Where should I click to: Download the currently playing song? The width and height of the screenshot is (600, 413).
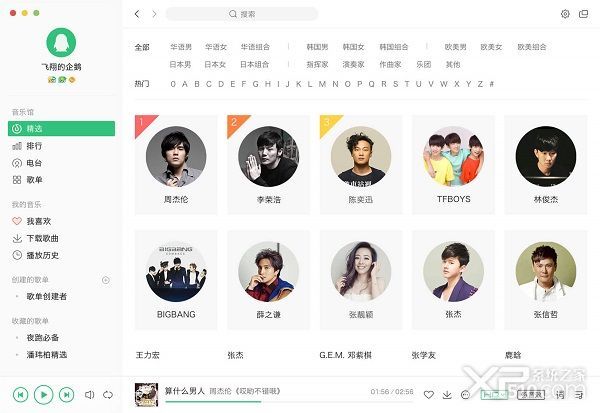pos(447,395)
